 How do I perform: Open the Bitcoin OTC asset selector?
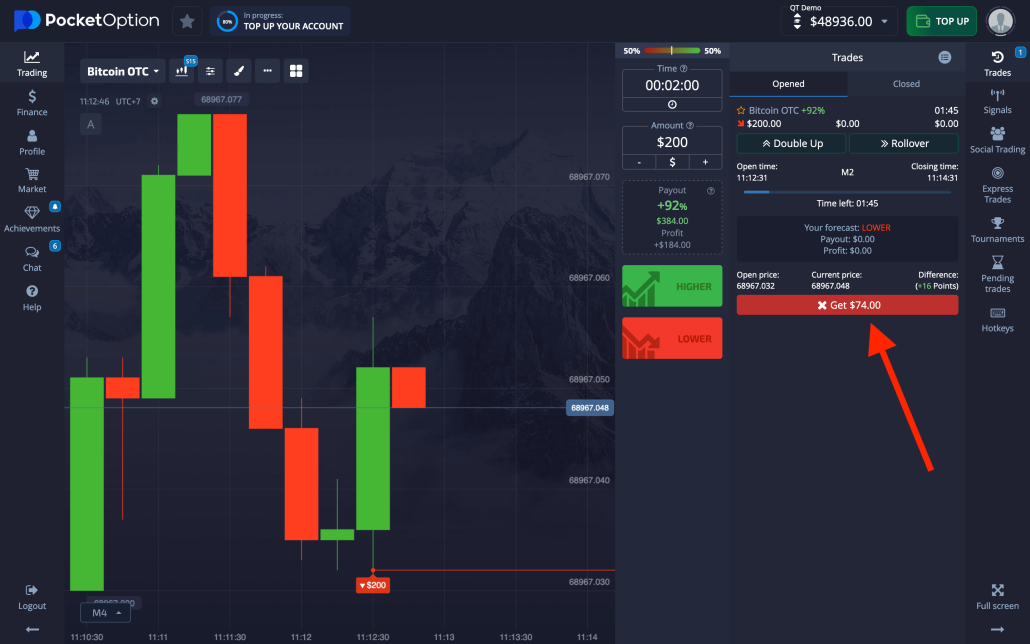point(121,71)
